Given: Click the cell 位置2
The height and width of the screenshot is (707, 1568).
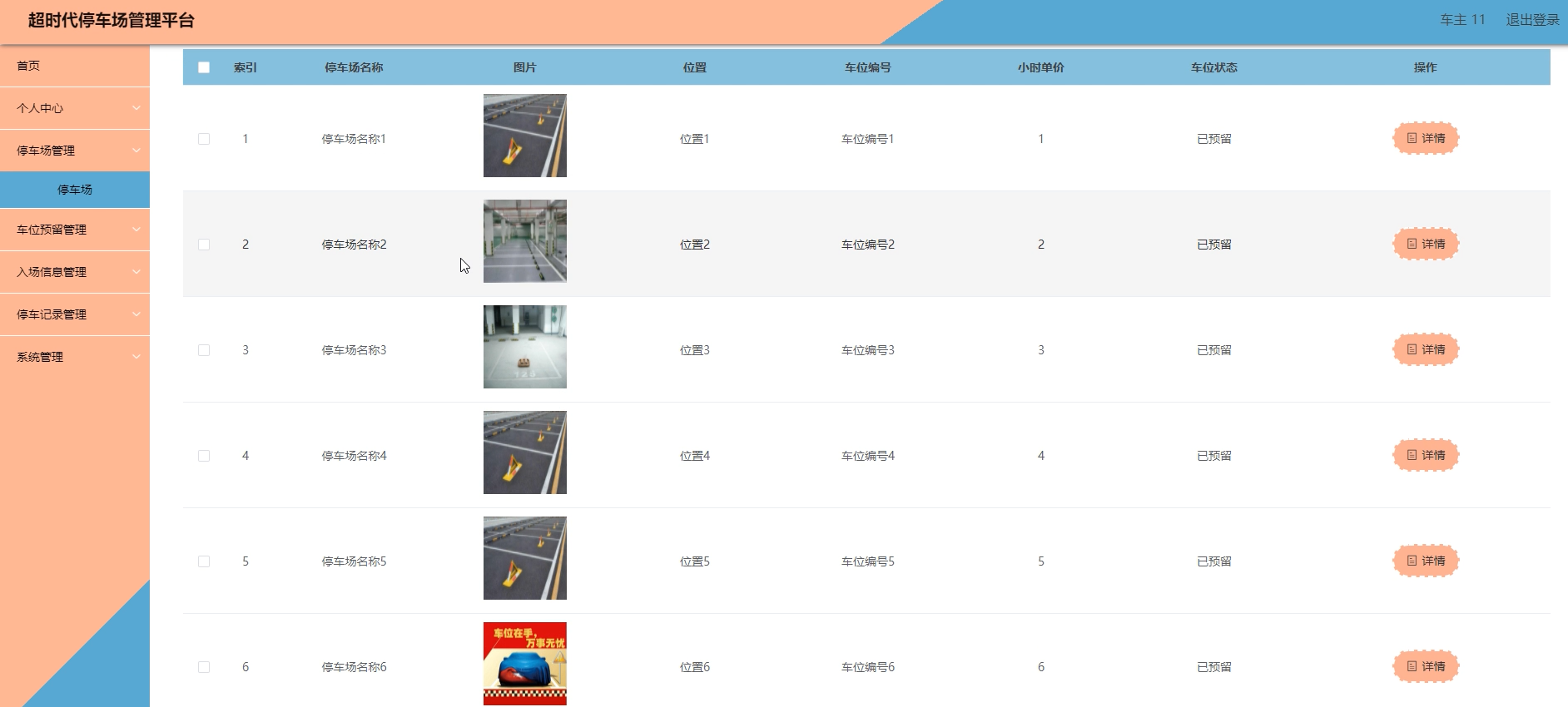Looking at the screenshot, I should [695, 245].
